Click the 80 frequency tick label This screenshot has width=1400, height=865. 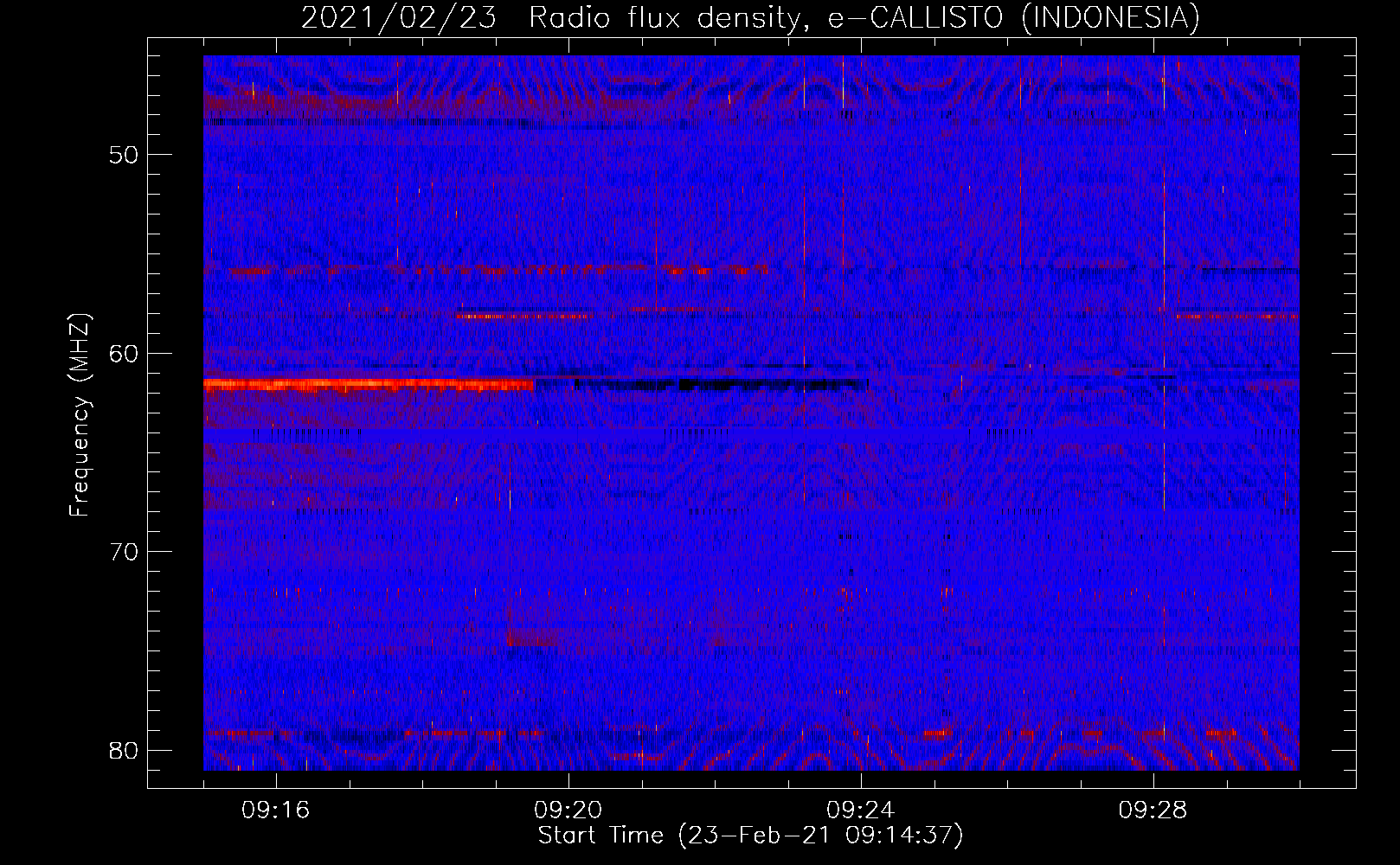124,750
